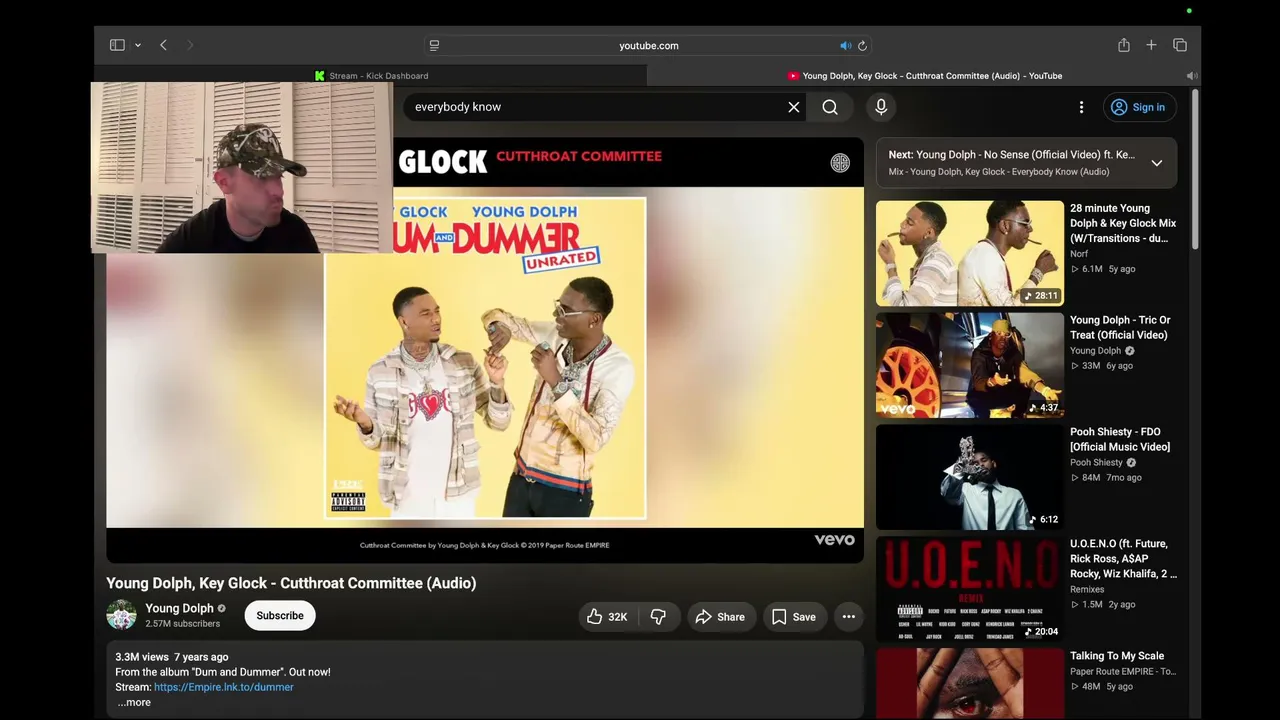This screenshot has width=1280, height=720.
Task: Sign in to YouTube
Action: [x=1140, y=107]
